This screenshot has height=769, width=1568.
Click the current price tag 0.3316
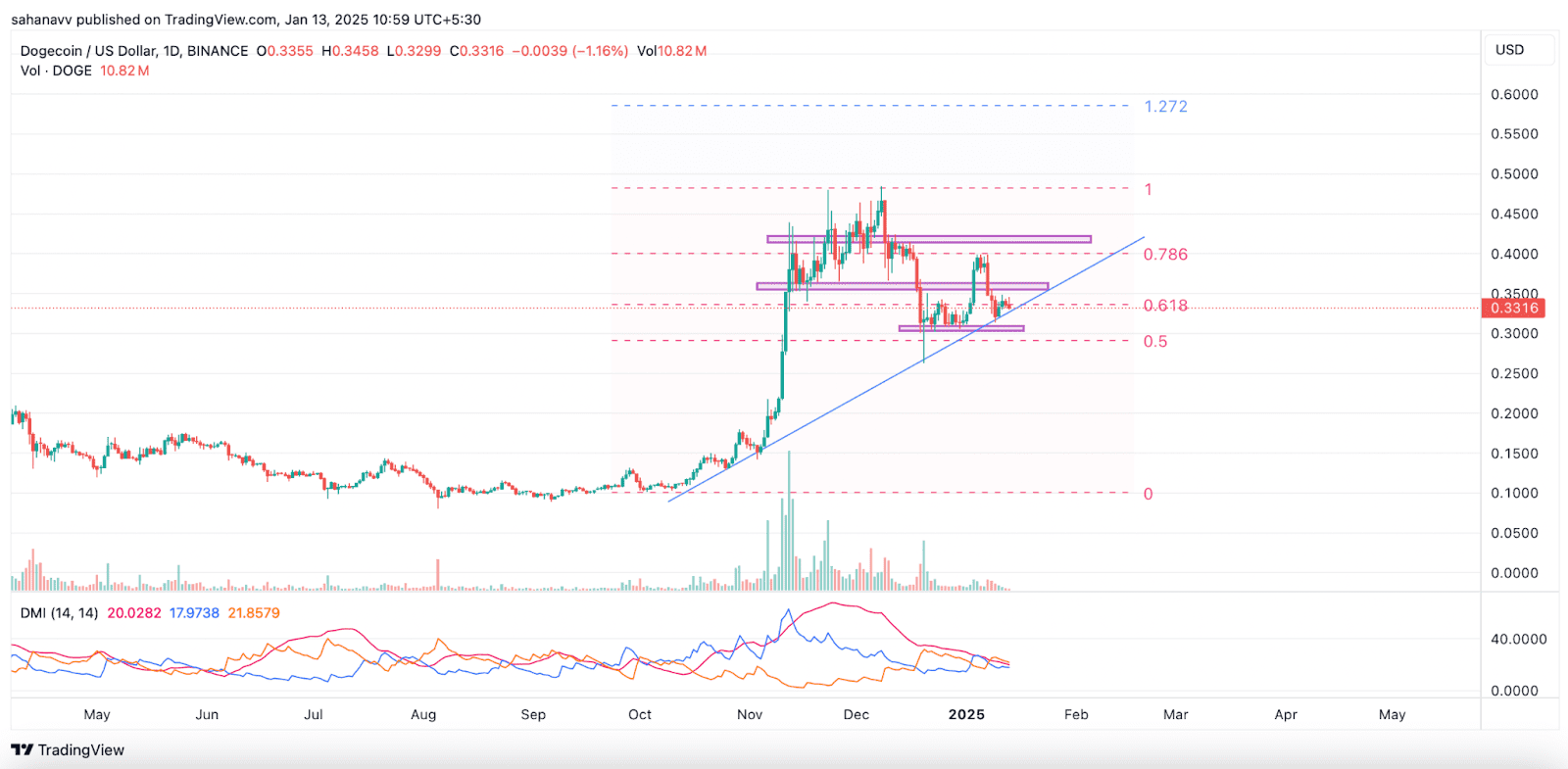[x=1514, y=308]
